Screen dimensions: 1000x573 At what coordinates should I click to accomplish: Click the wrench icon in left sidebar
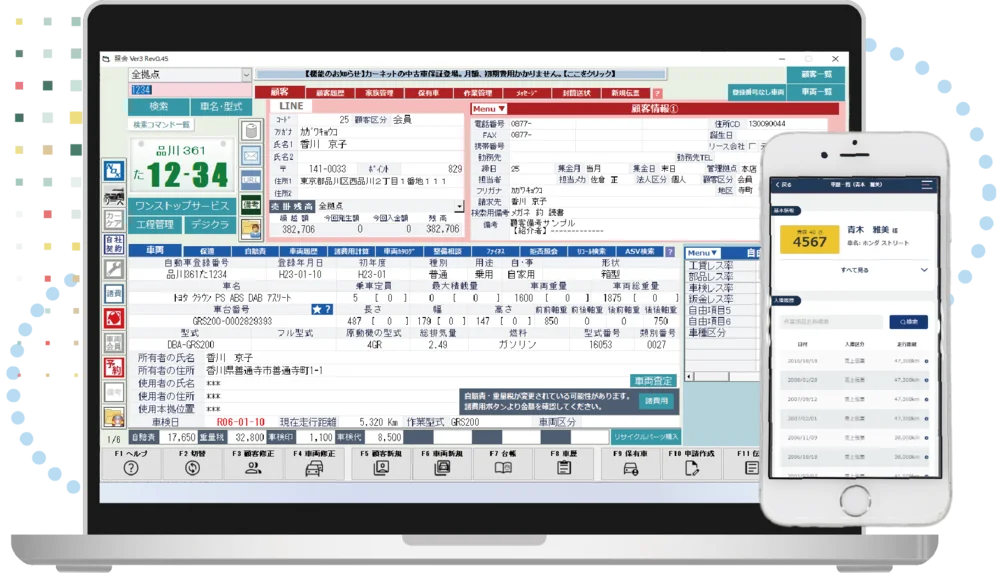(114, 269)
